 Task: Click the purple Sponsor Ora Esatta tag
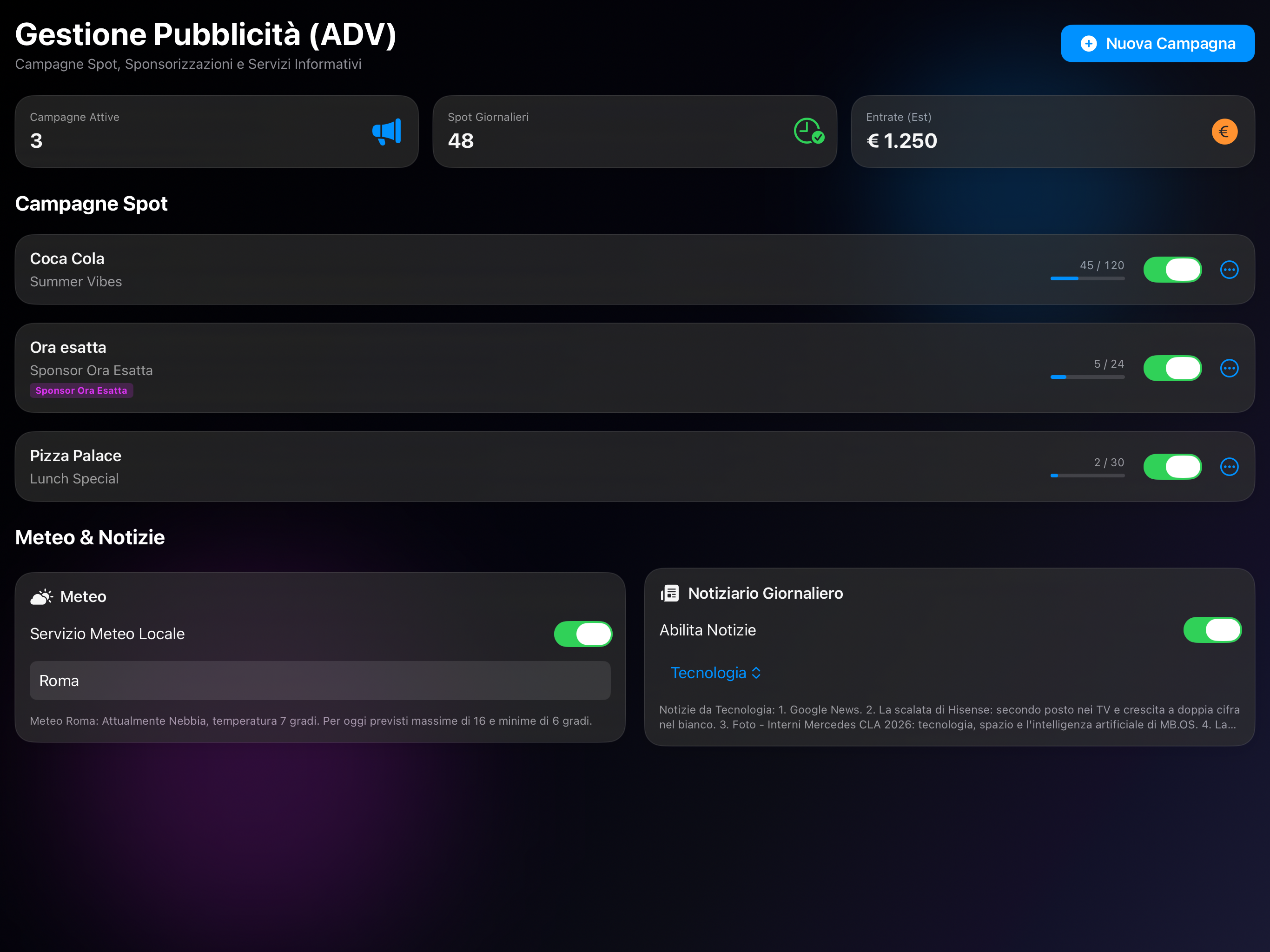pos(81,390)
